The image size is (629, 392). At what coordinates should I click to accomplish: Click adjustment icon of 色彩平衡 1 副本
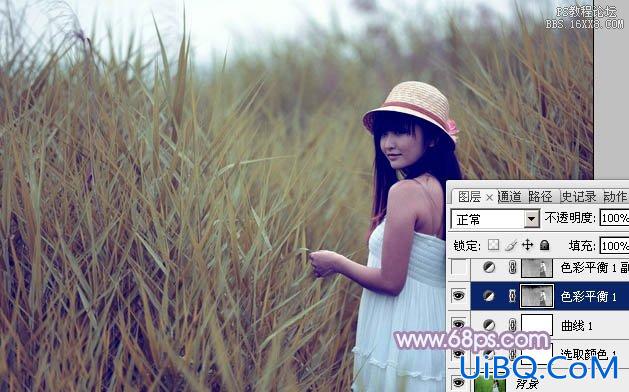489,268
